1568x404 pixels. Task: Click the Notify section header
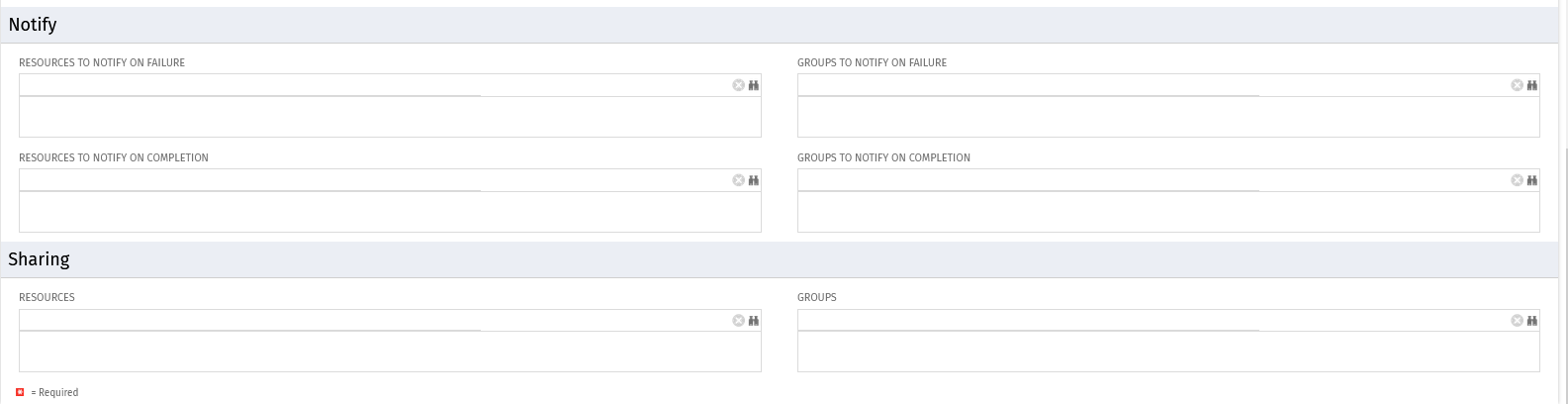33,25
